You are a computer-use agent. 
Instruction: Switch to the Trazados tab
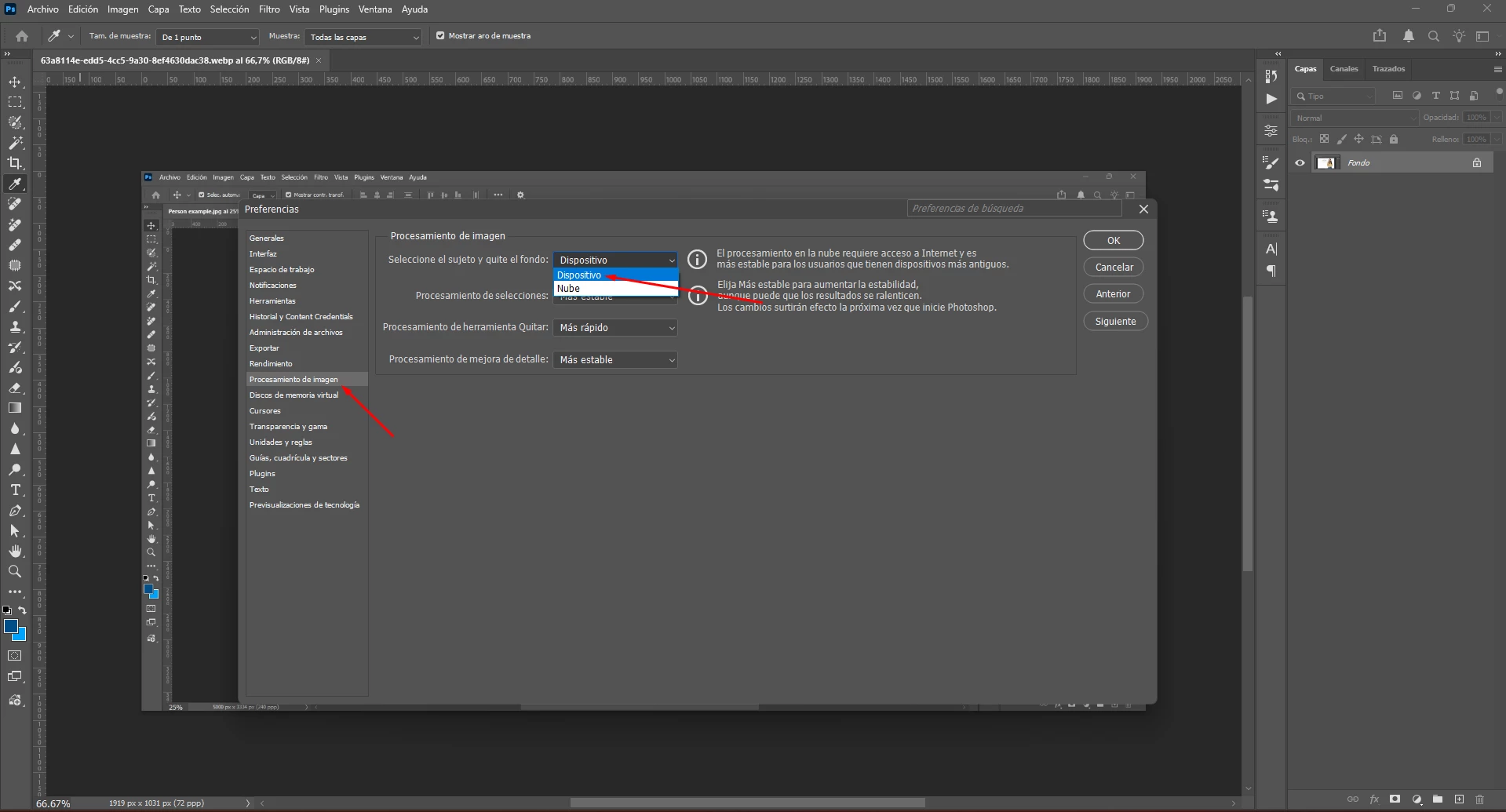pos(1388,69)
